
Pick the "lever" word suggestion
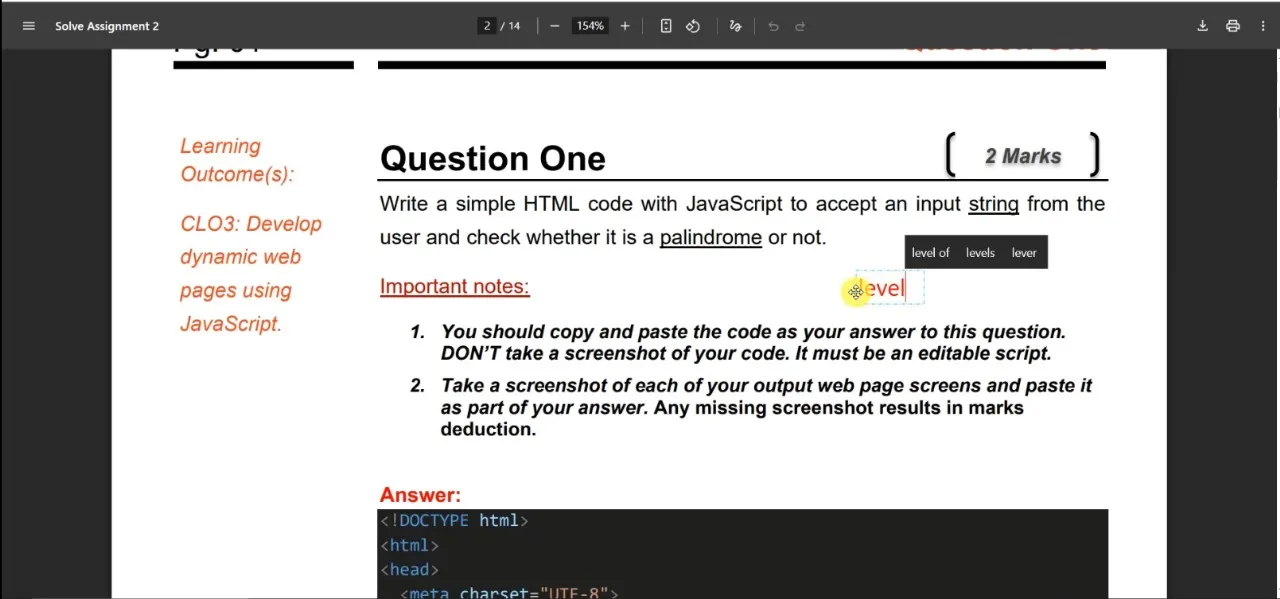click(1023, 252)
